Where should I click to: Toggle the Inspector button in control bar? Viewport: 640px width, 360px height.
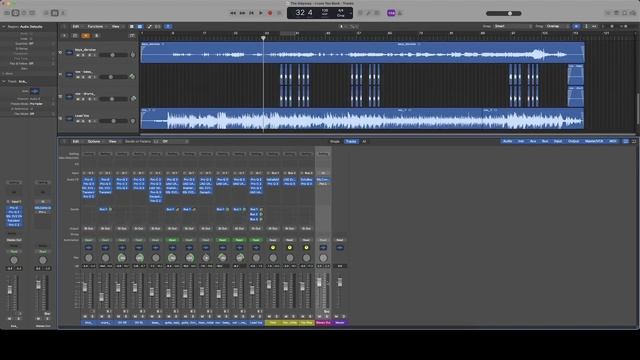click(x=15, y=13)
